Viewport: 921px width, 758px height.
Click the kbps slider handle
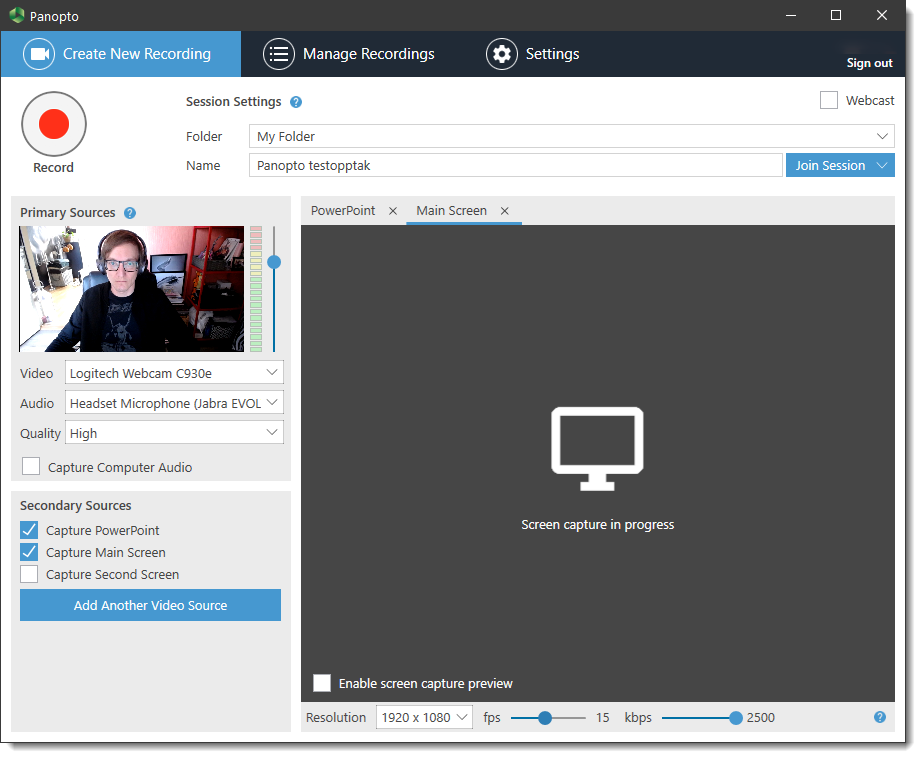735,717
